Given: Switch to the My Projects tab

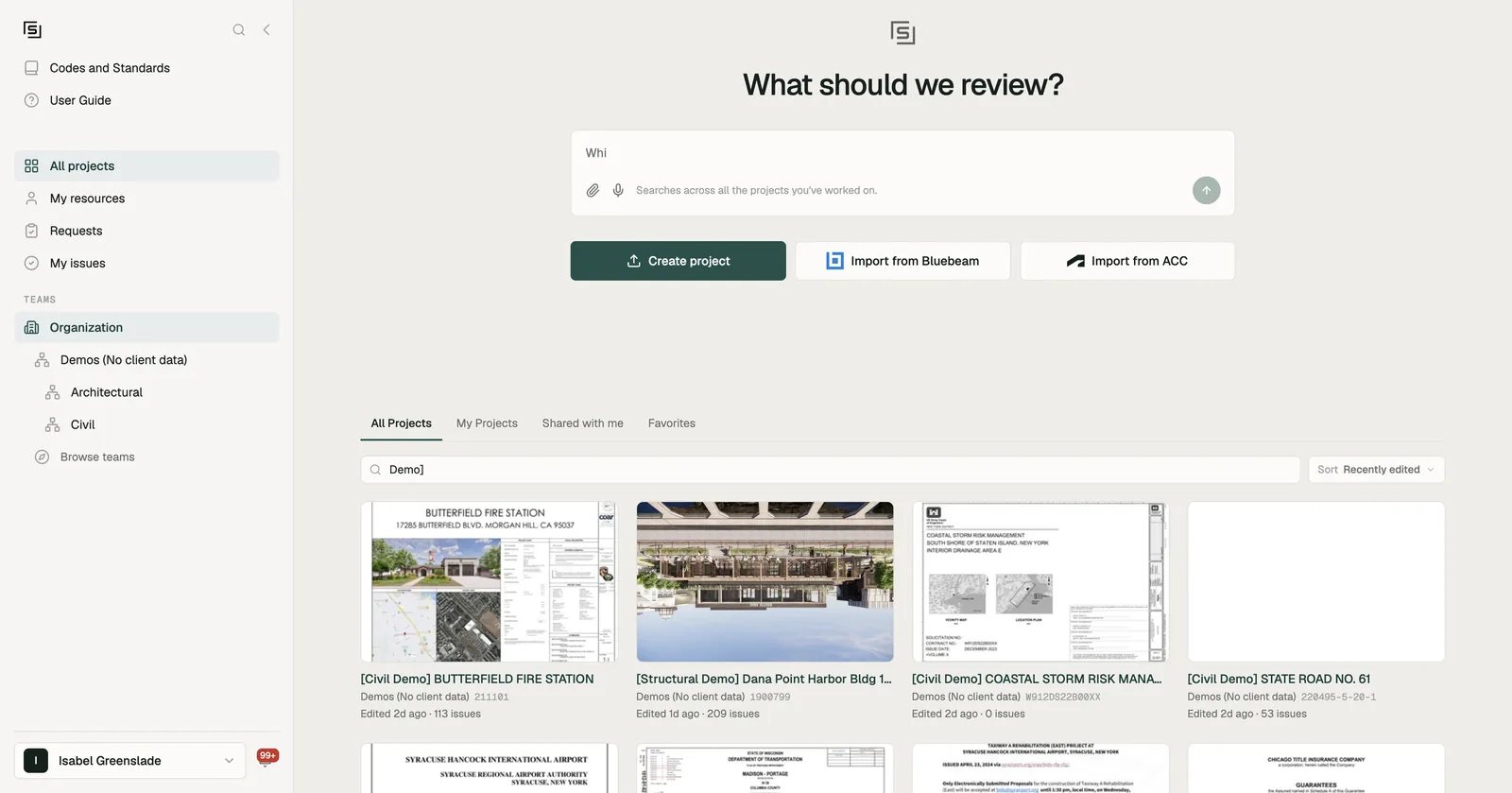Looking at the screenshot, I should click(x=487, y=423).
